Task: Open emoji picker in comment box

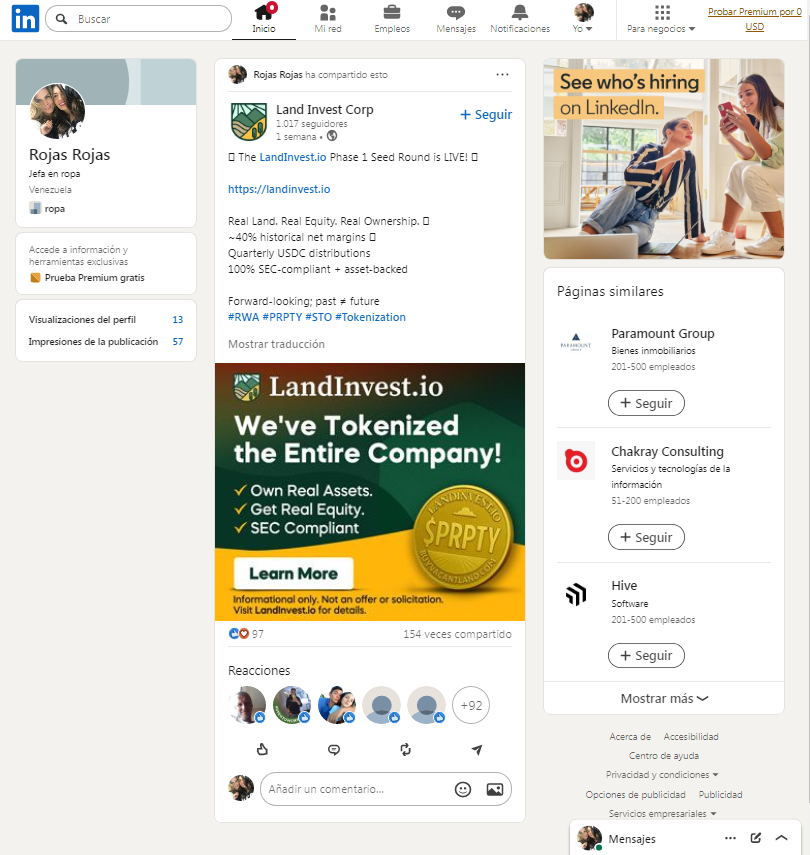Action: point(463,789)
